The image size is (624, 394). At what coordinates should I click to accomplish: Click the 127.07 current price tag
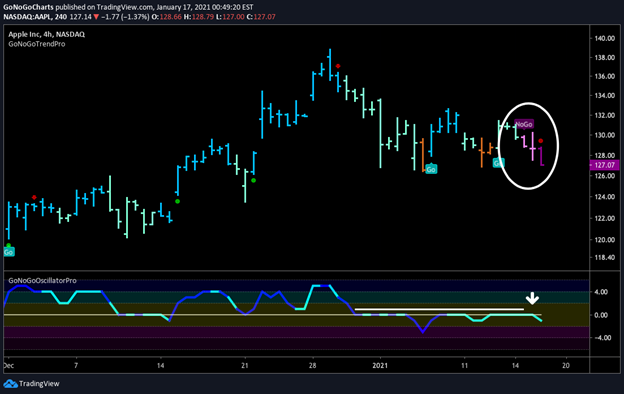coord(604,165)
